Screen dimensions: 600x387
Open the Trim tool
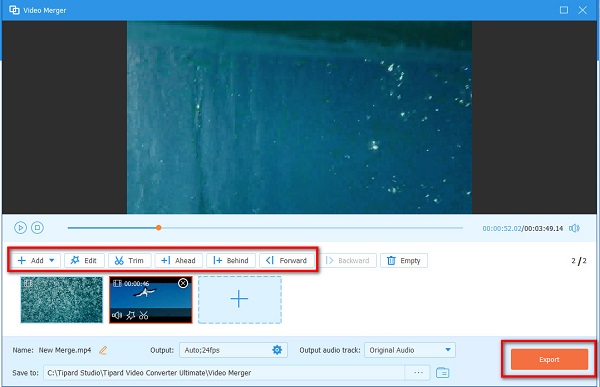click(130, 261)
